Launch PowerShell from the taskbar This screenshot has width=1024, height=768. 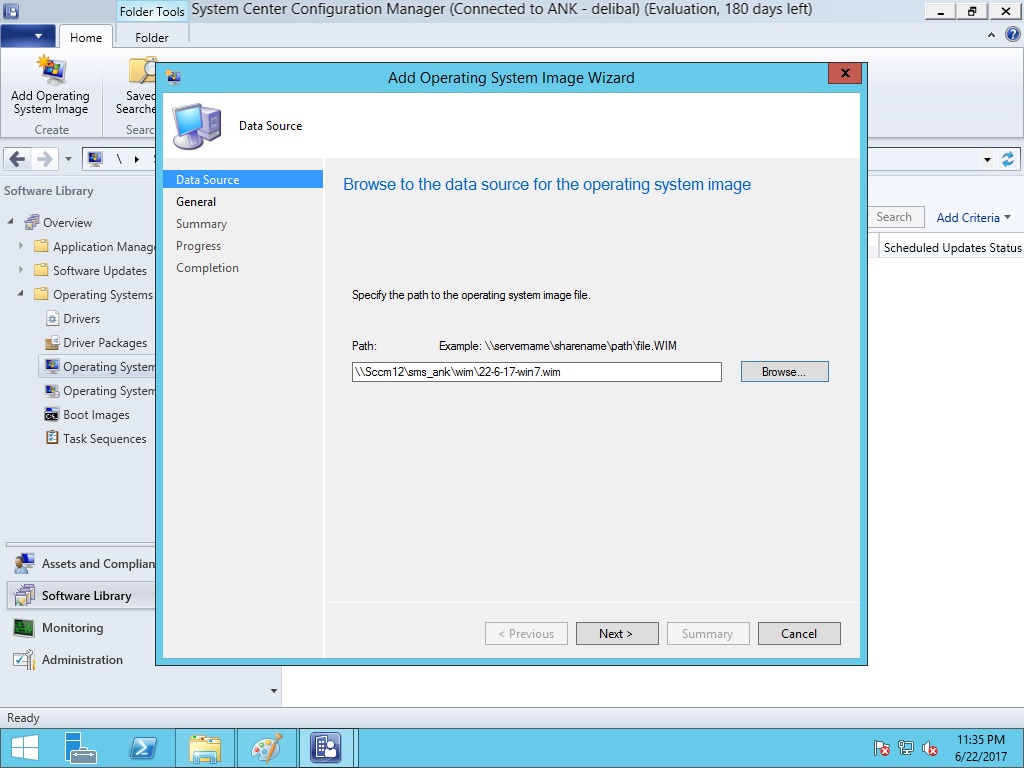[x=143, y=748]
